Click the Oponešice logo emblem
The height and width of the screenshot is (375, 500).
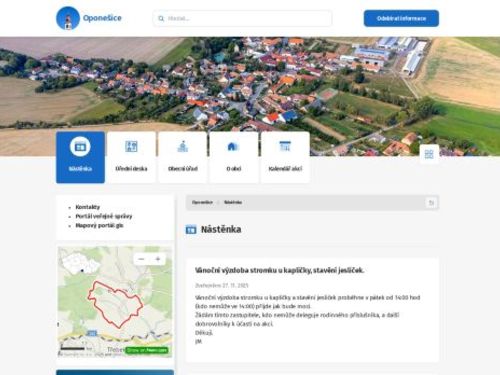(68, 18)
